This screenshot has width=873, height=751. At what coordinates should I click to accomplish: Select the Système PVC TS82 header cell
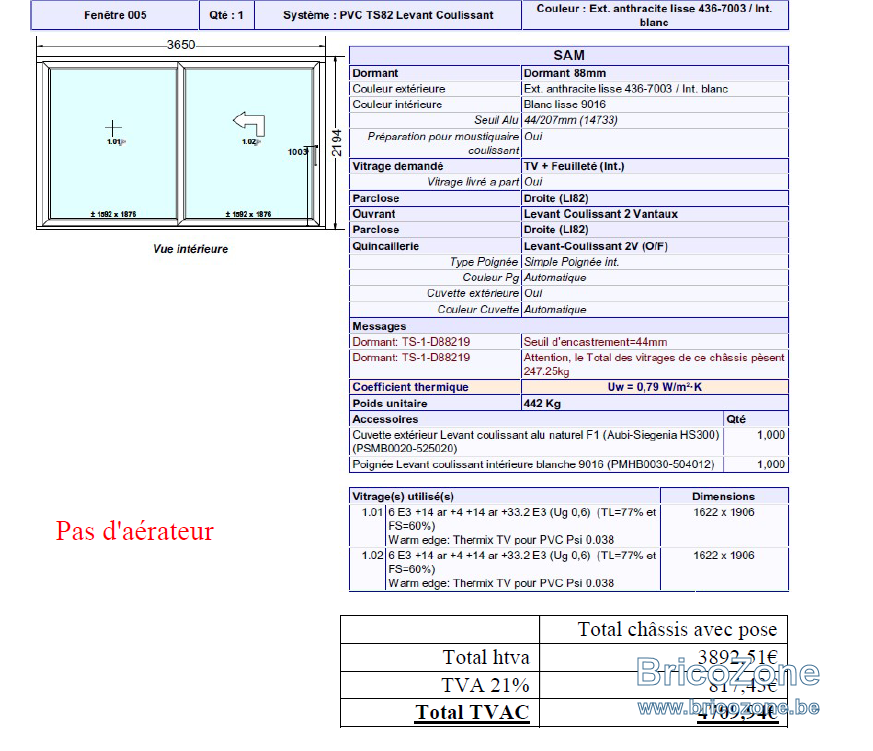[388, 15]
